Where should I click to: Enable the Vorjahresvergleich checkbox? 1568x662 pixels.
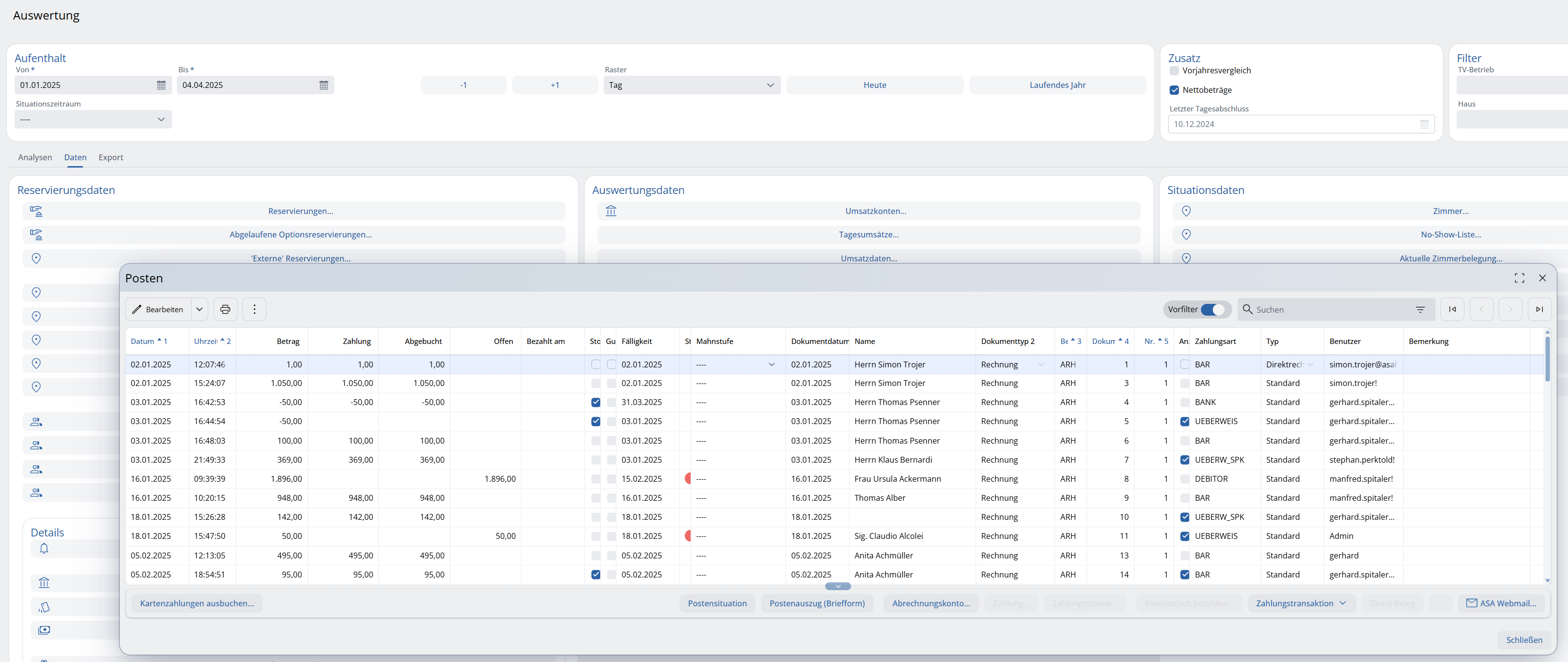point(1174,70)
